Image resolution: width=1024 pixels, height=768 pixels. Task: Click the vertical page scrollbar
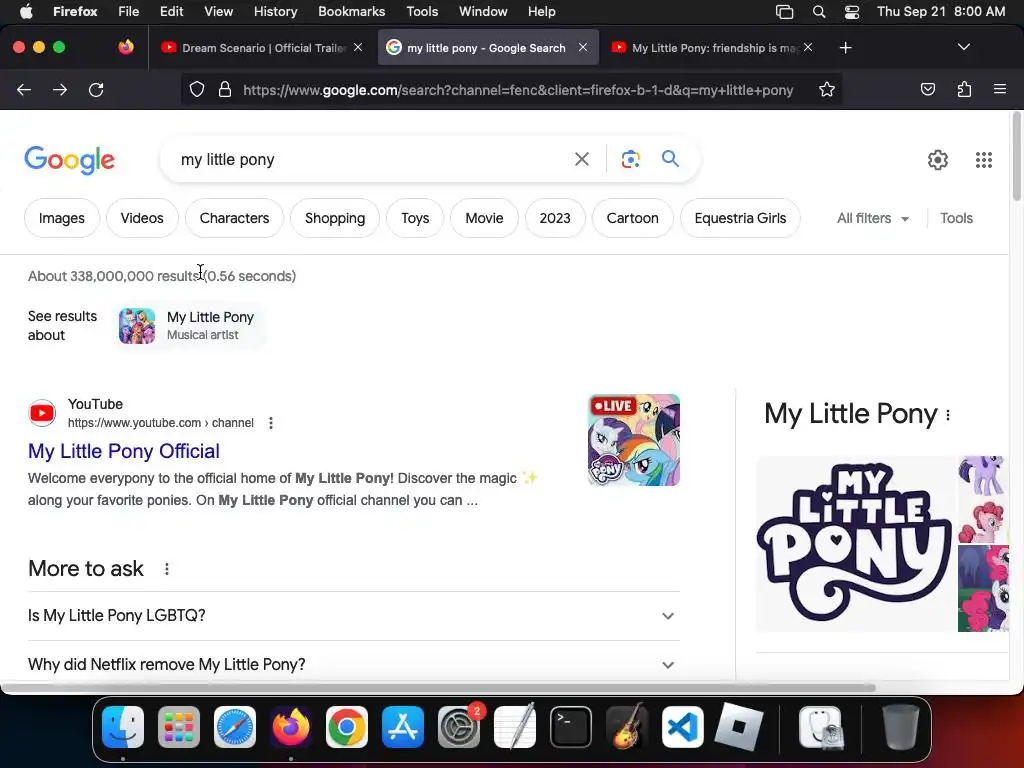click(x=1016, y=157)
